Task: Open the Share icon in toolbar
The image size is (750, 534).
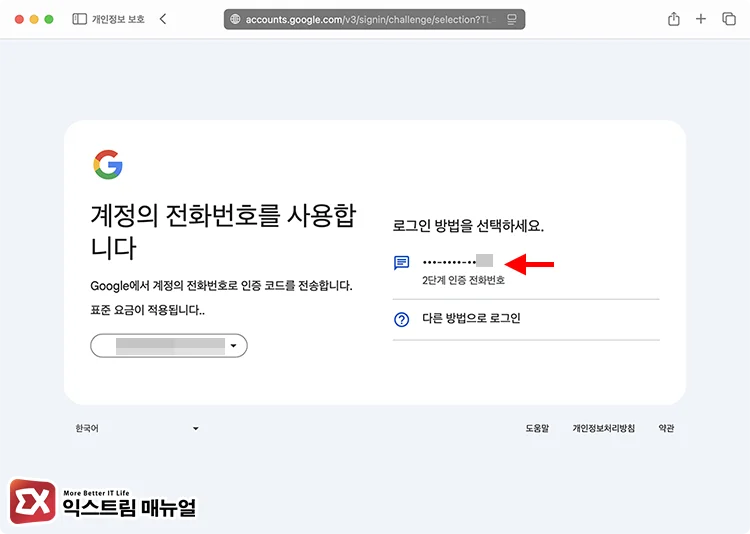Action: tap(673, 19)
